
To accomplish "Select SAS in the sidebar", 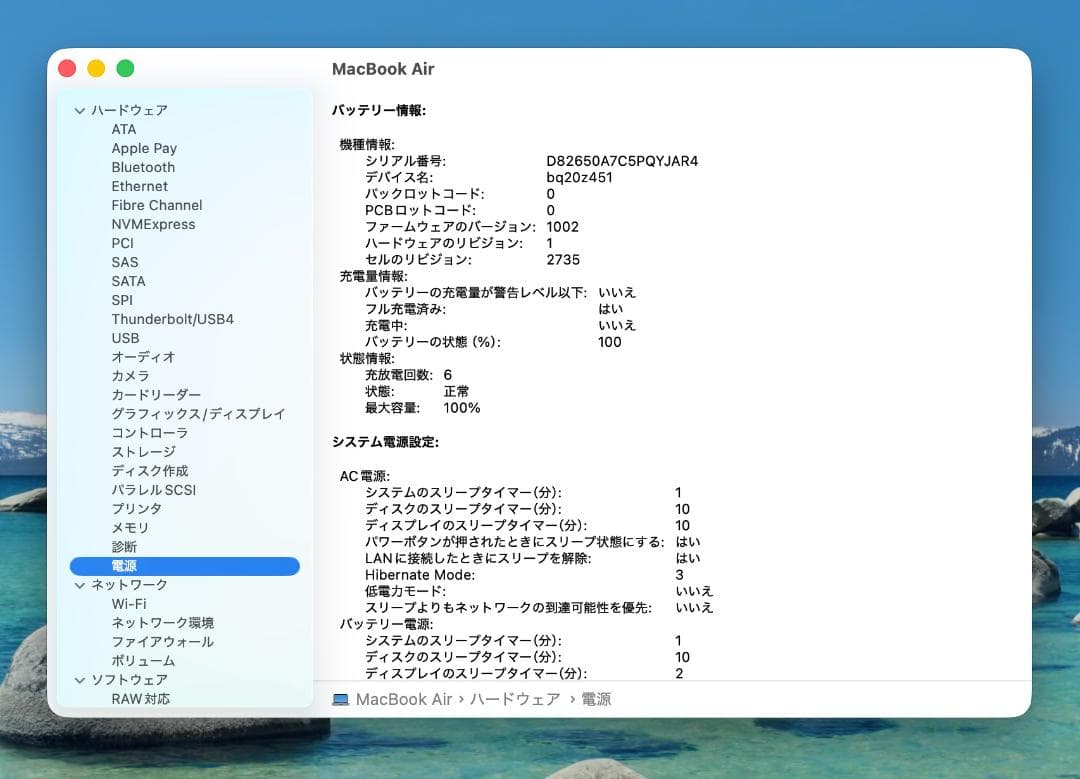I will point(125,262).
